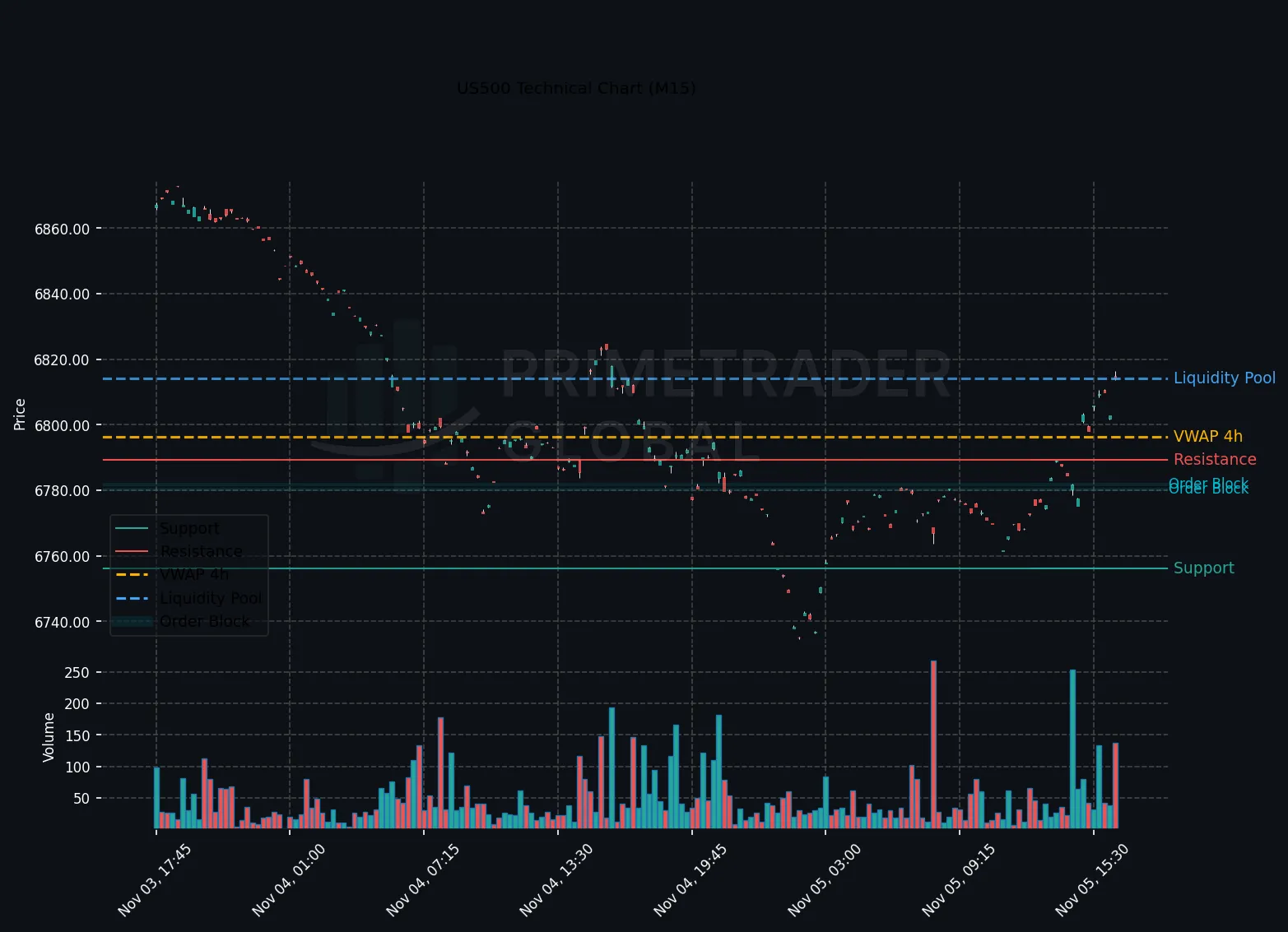
Task: Select the 6840.00 price axis label
Action: pos(62,294)
